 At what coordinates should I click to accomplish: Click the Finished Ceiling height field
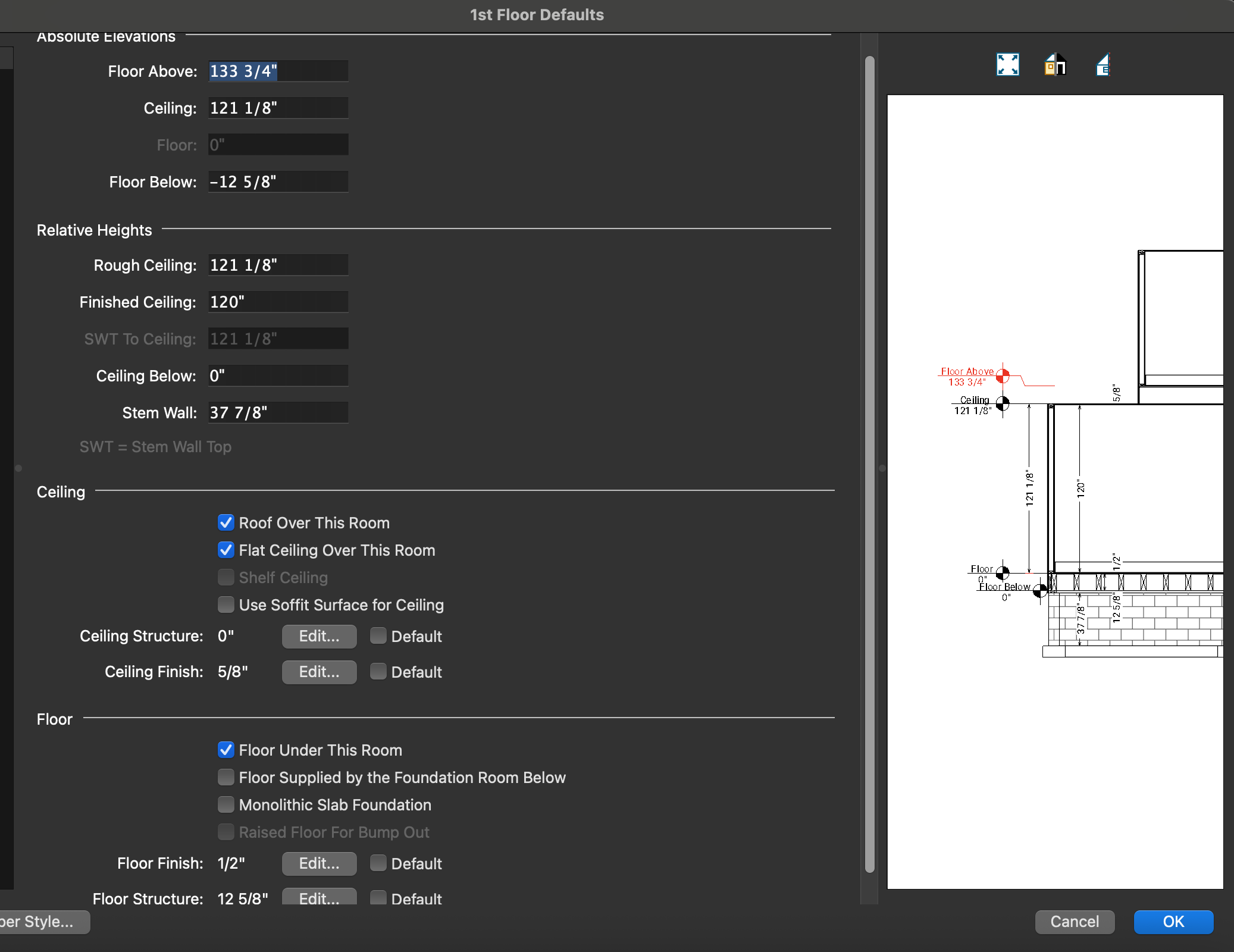click(278, 302)
